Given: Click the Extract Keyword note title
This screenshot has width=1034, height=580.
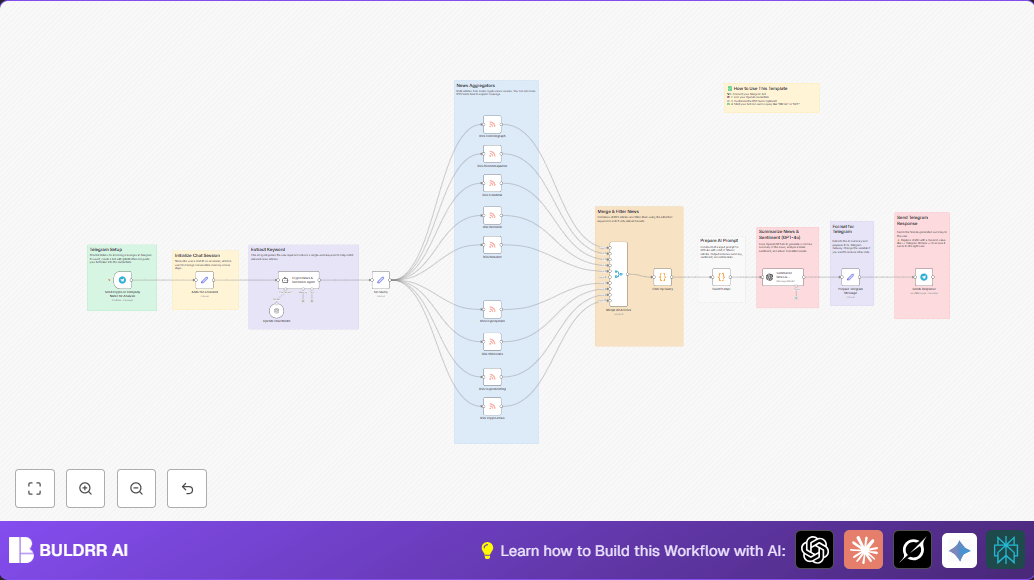Looking at the screenshot, I should point(268,250).
